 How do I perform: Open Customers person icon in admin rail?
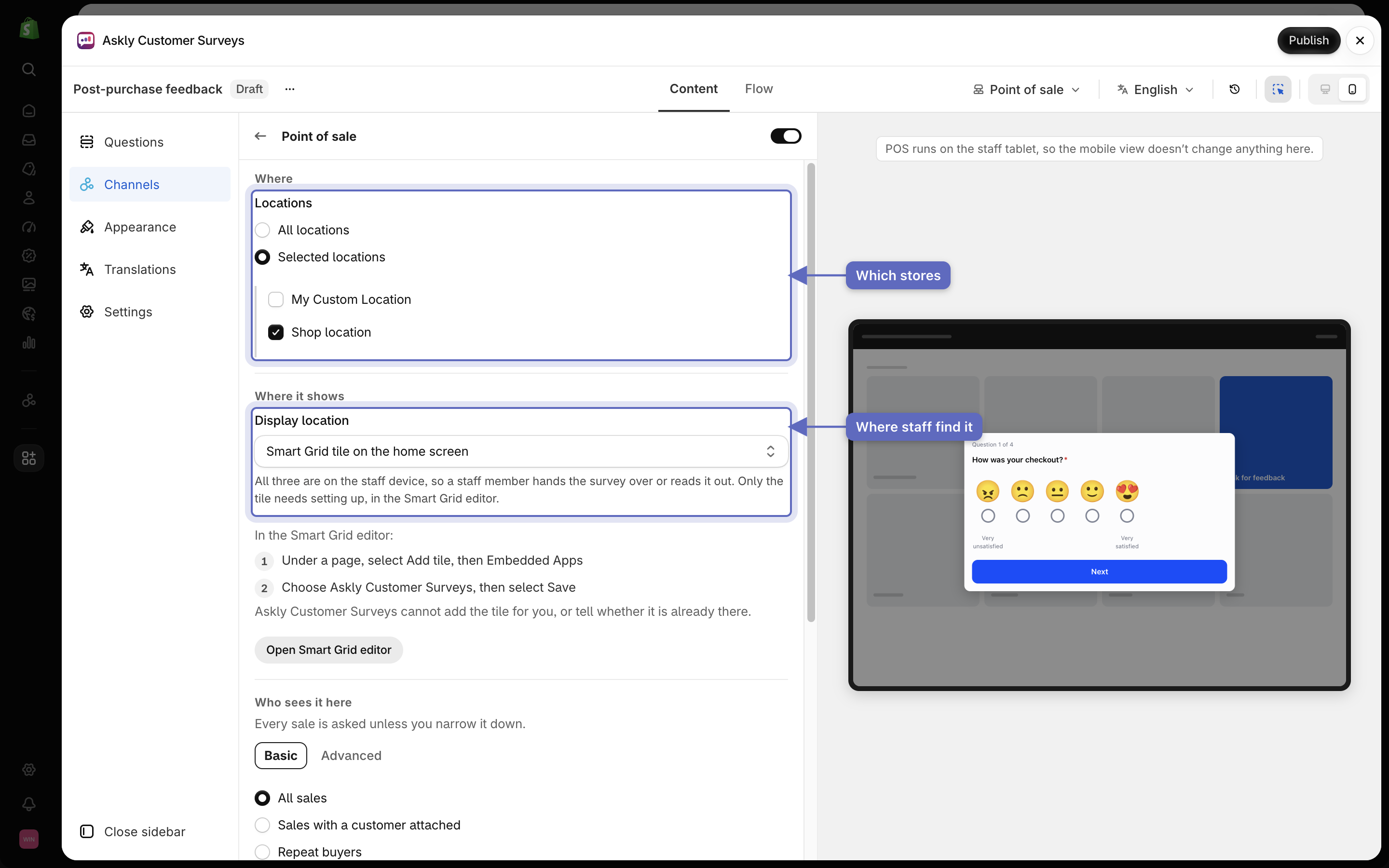(x=29, y=198)
